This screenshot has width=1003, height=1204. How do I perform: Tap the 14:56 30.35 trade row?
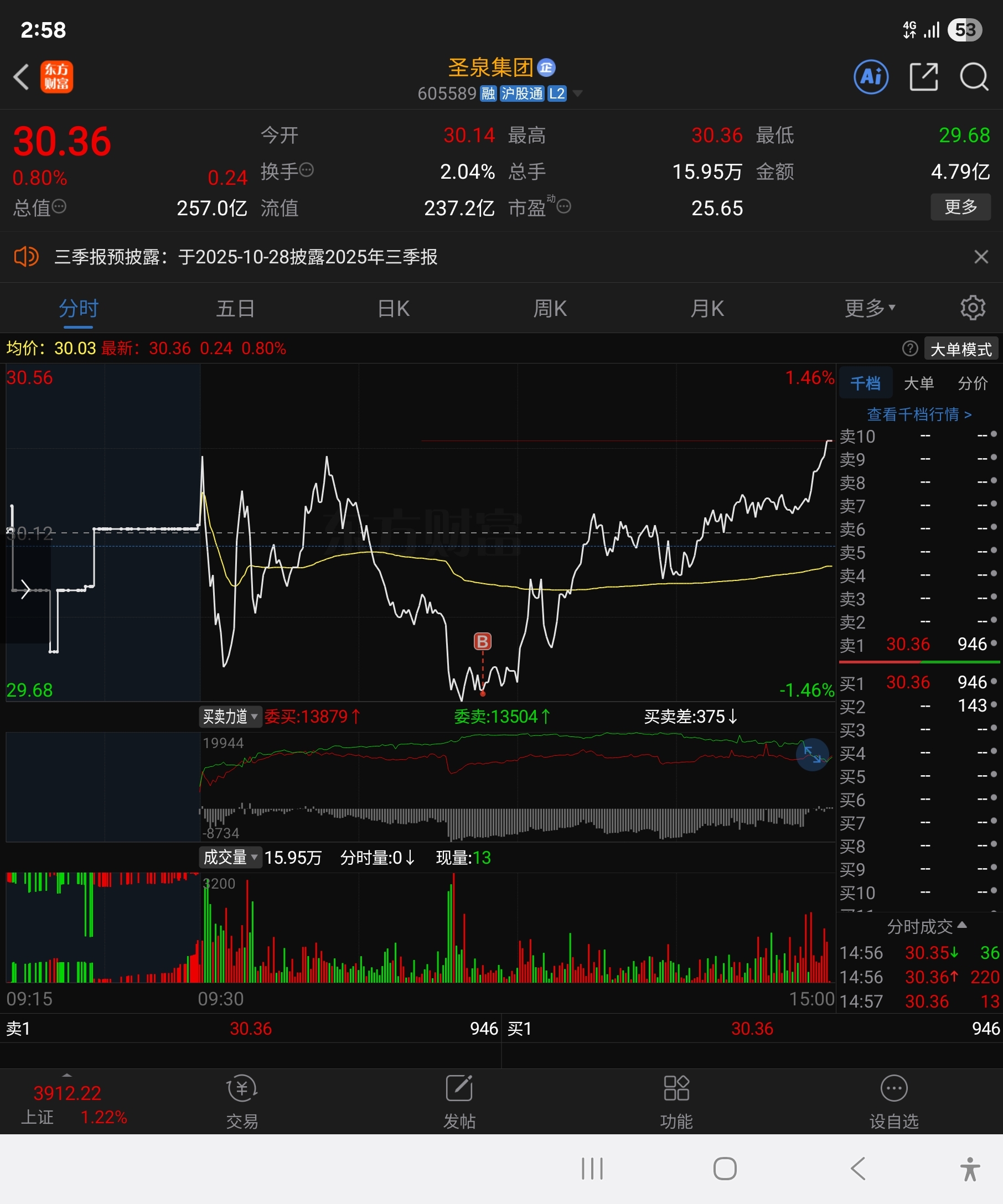coord(919,952)
